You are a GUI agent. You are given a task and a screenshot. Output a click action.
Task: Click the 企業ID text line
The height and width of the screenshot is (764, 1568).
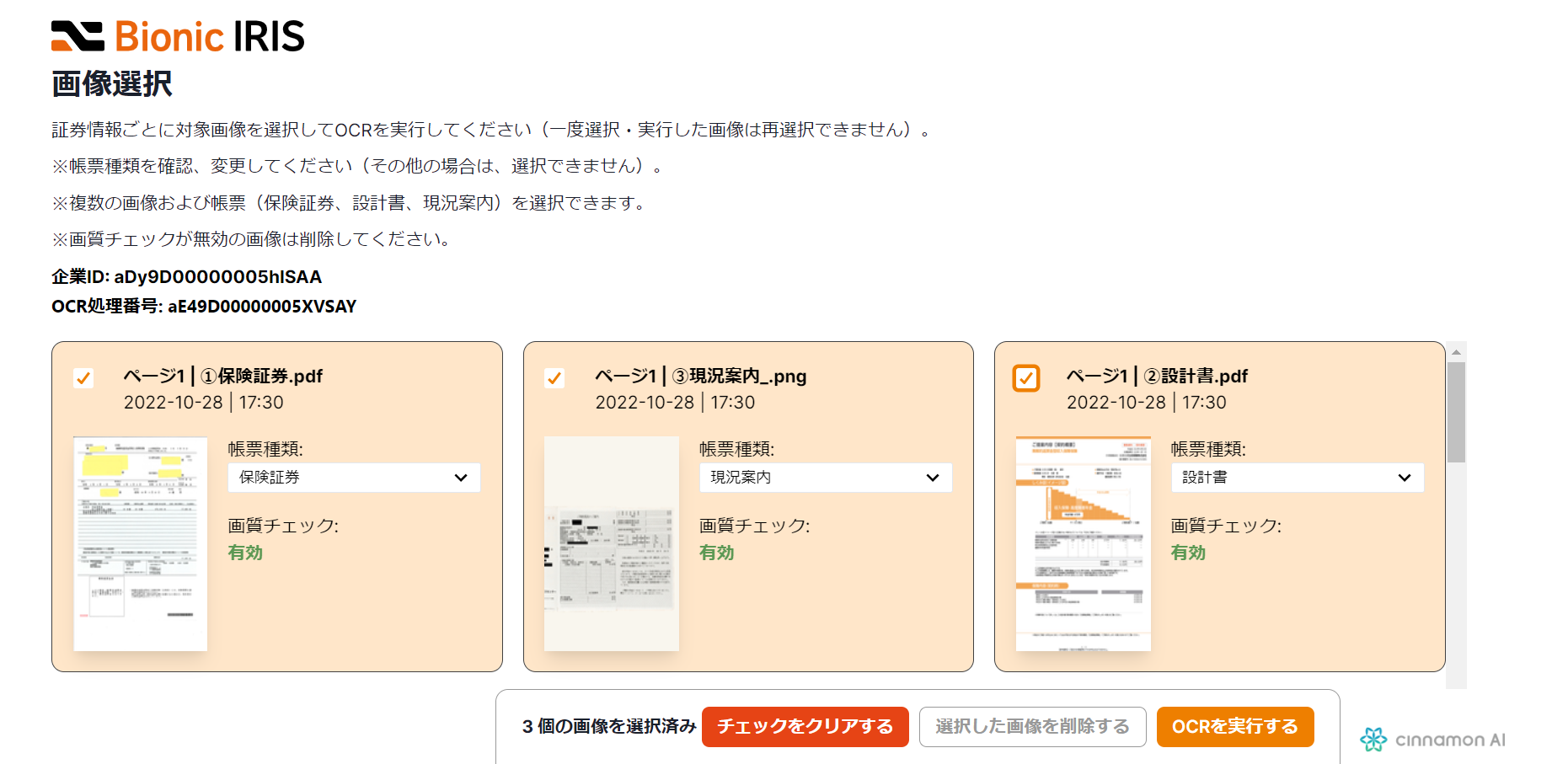186,276
